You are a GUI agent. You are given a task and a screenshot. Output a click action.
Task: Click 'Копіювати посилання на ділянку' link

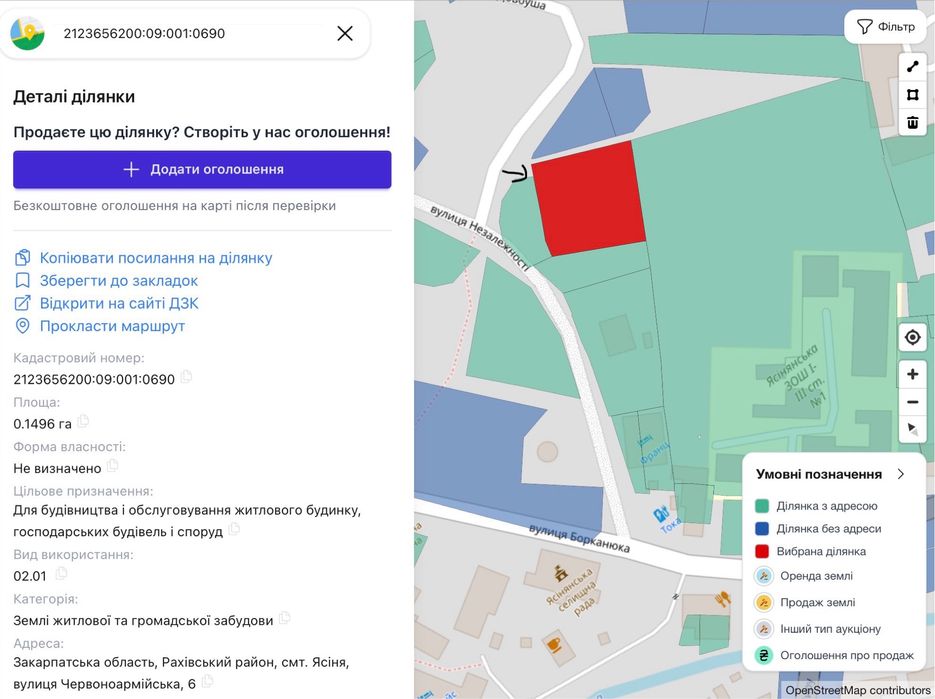tap(156, 258)
